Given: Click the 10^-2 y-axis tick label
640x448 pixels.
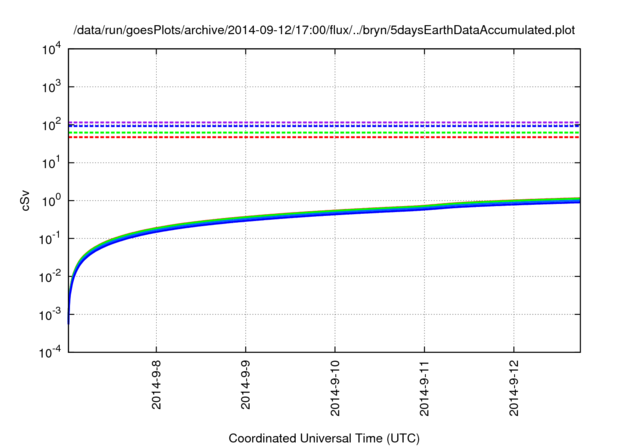Looking at the screenshot, I should click(50, 277).
